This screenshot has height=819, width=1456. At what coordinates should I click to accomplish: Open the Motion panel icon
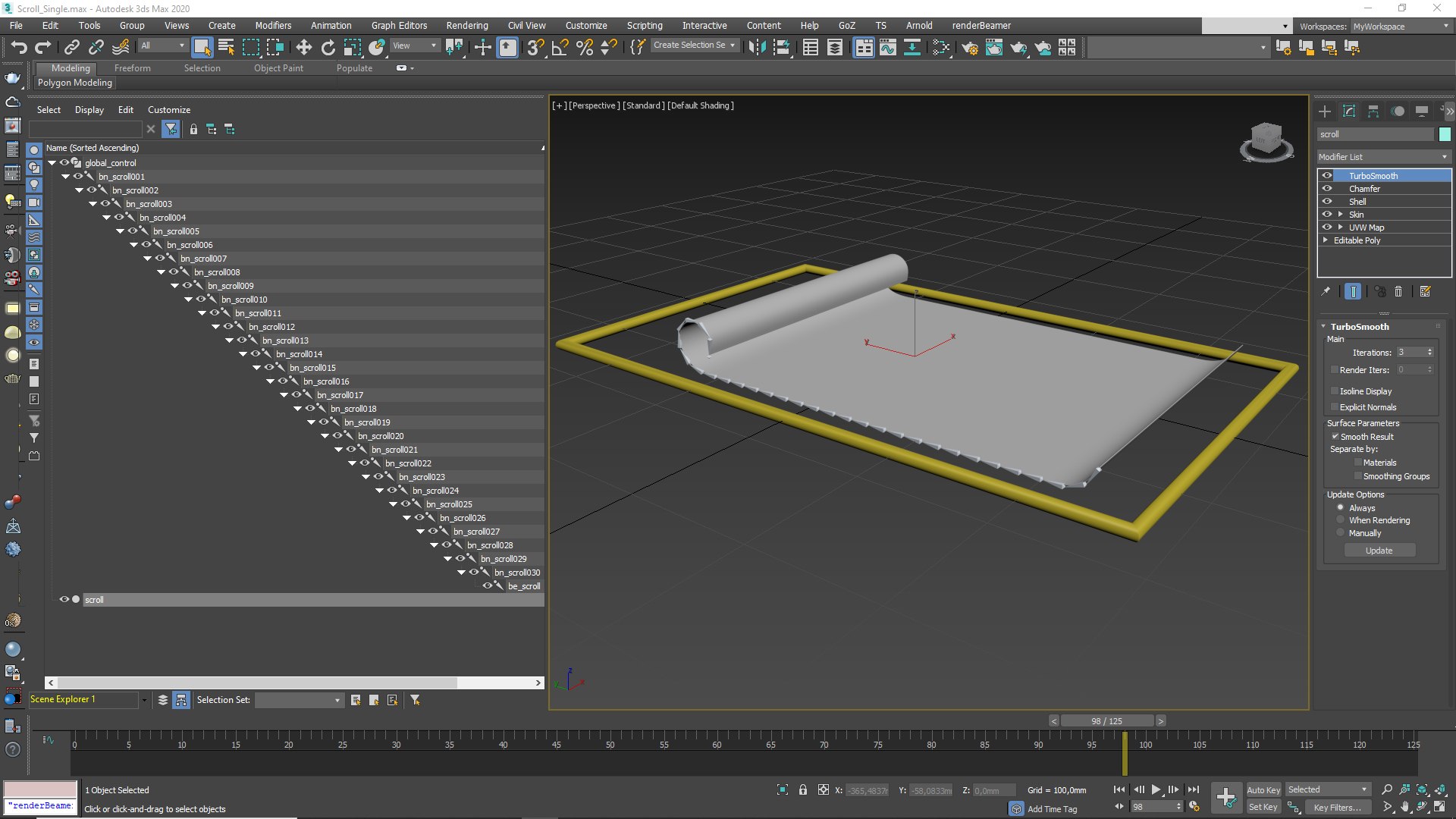click(x=1398, y=111)
